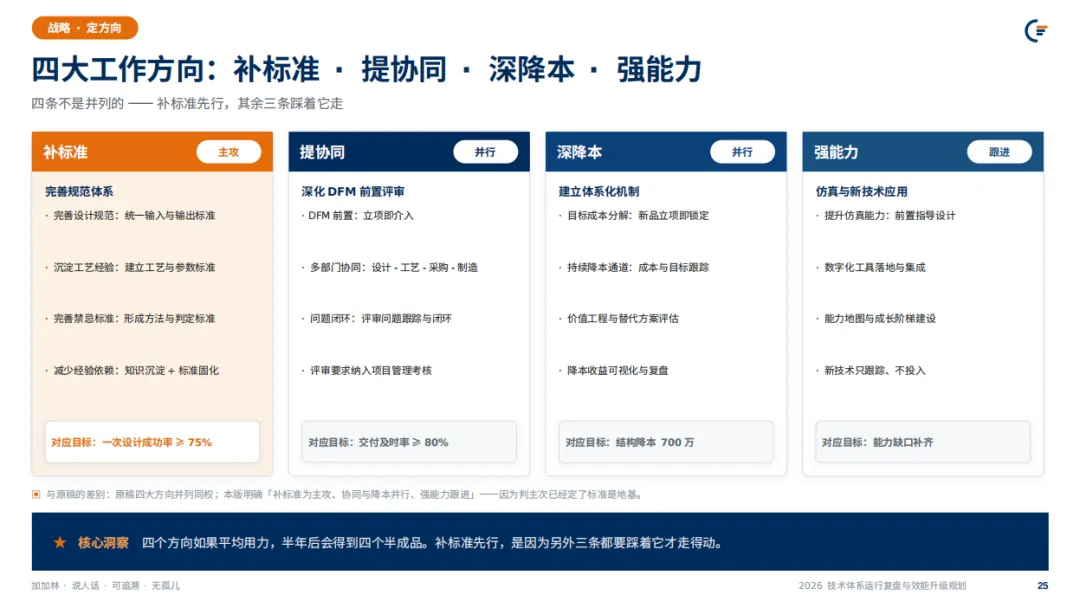Select the 并行 pill in 深降本 header

pyautogui.click(x=742, y=152)
